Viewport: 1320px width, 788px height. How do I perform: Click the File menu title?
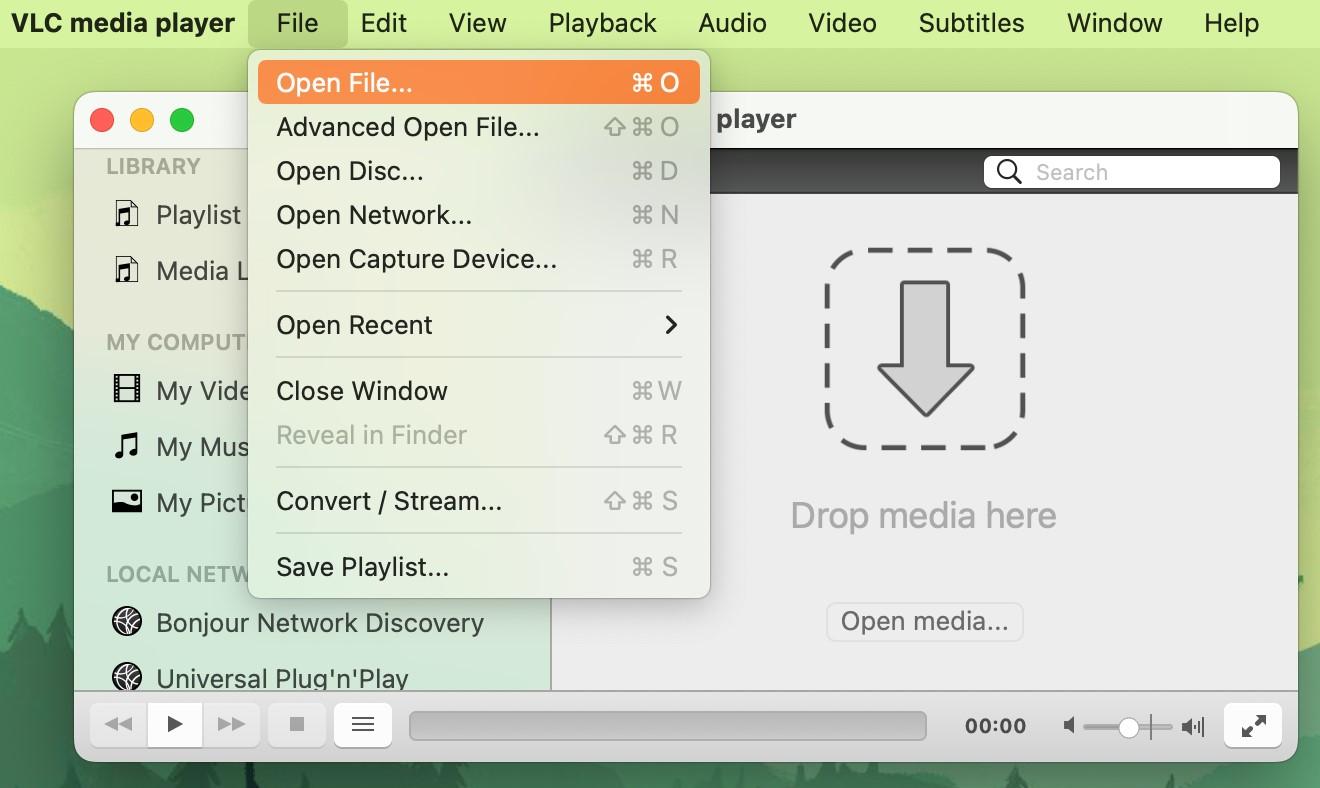[297, 23]
